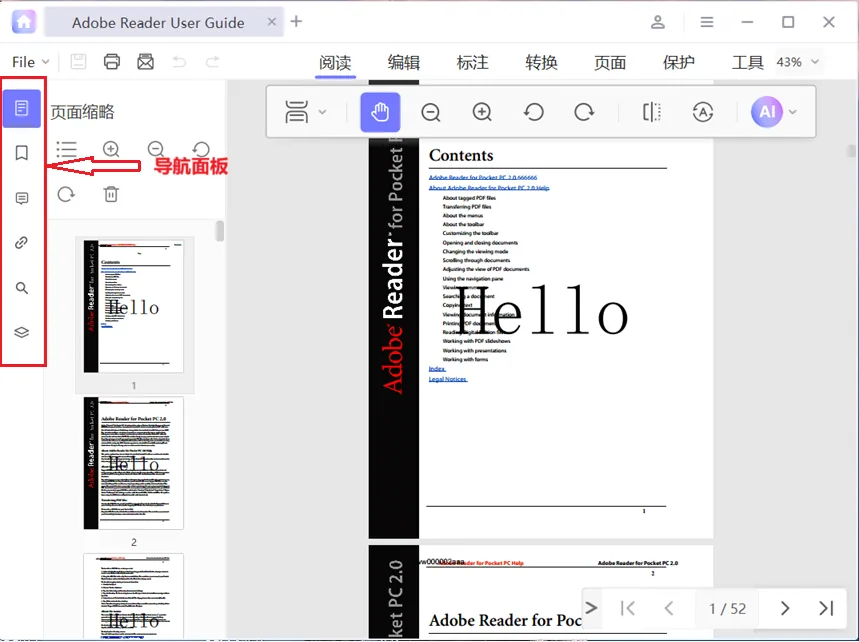
Task: Open the comments panel in sidebar
Action: (x=22, y=198)
